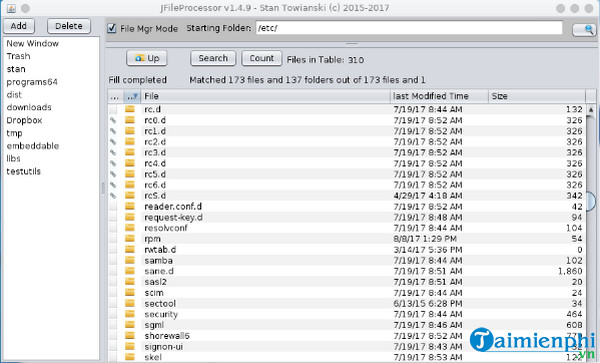Image resolution: width=600 pixels, height=363 pixels.
Task: Click folder icon for reader.conf.d
Action: click(x=130, y=206)
